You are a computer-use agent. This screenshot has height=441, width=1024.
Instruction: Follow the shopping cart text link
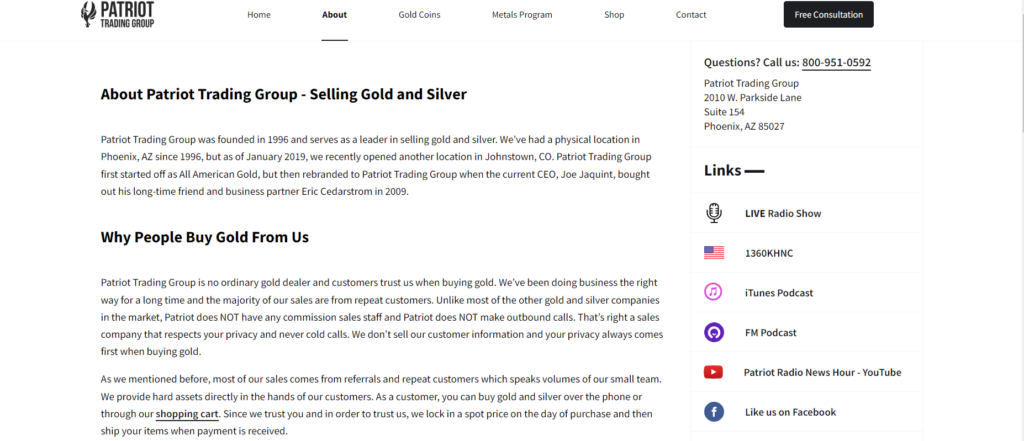[x=187, y=414]
